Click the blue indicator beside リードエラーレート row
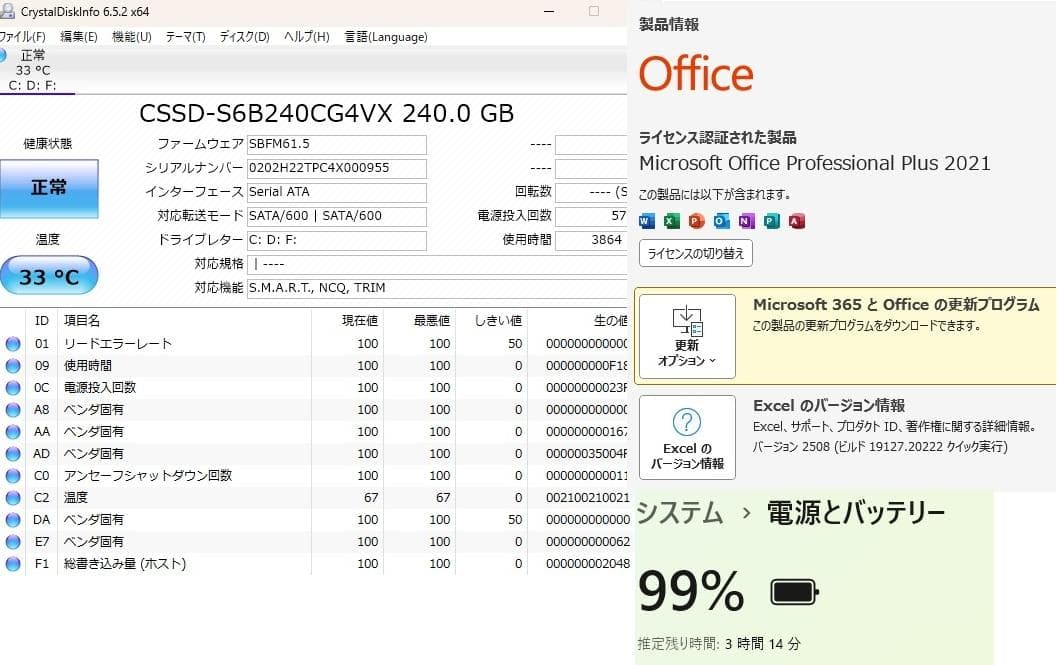 (x=11, y=343)
